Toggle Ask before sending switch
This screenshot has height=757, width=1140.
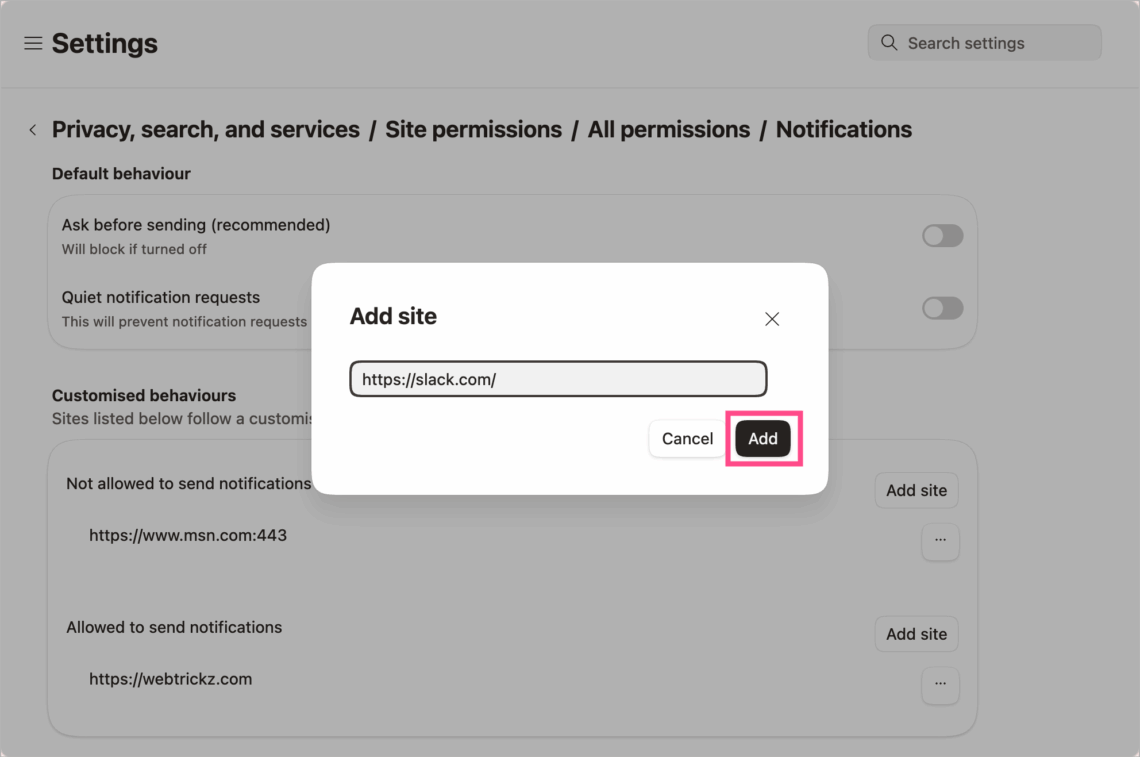click(942, 236)
